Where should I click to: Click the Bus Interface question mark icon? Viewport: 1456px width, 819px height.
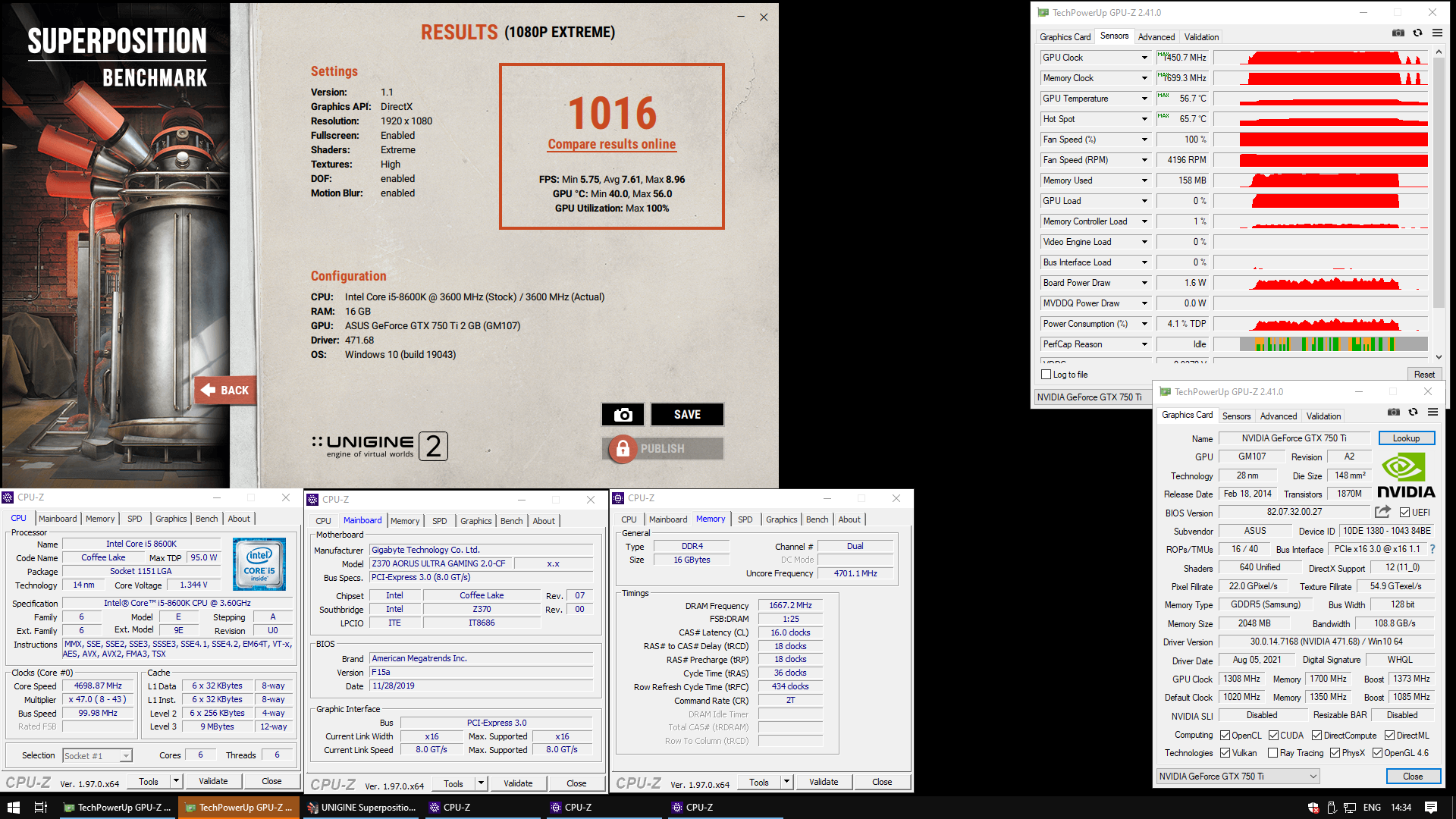click(1432, 549)
